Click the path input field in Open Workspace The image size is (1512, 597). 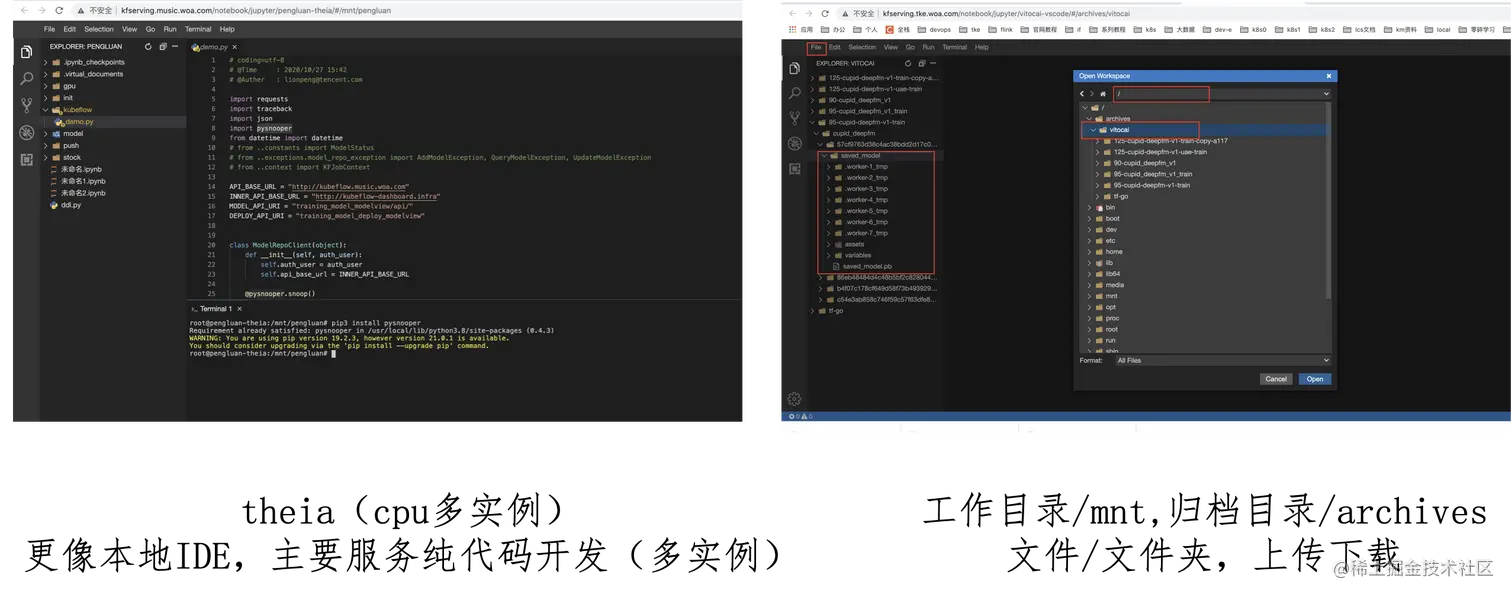1217,94
